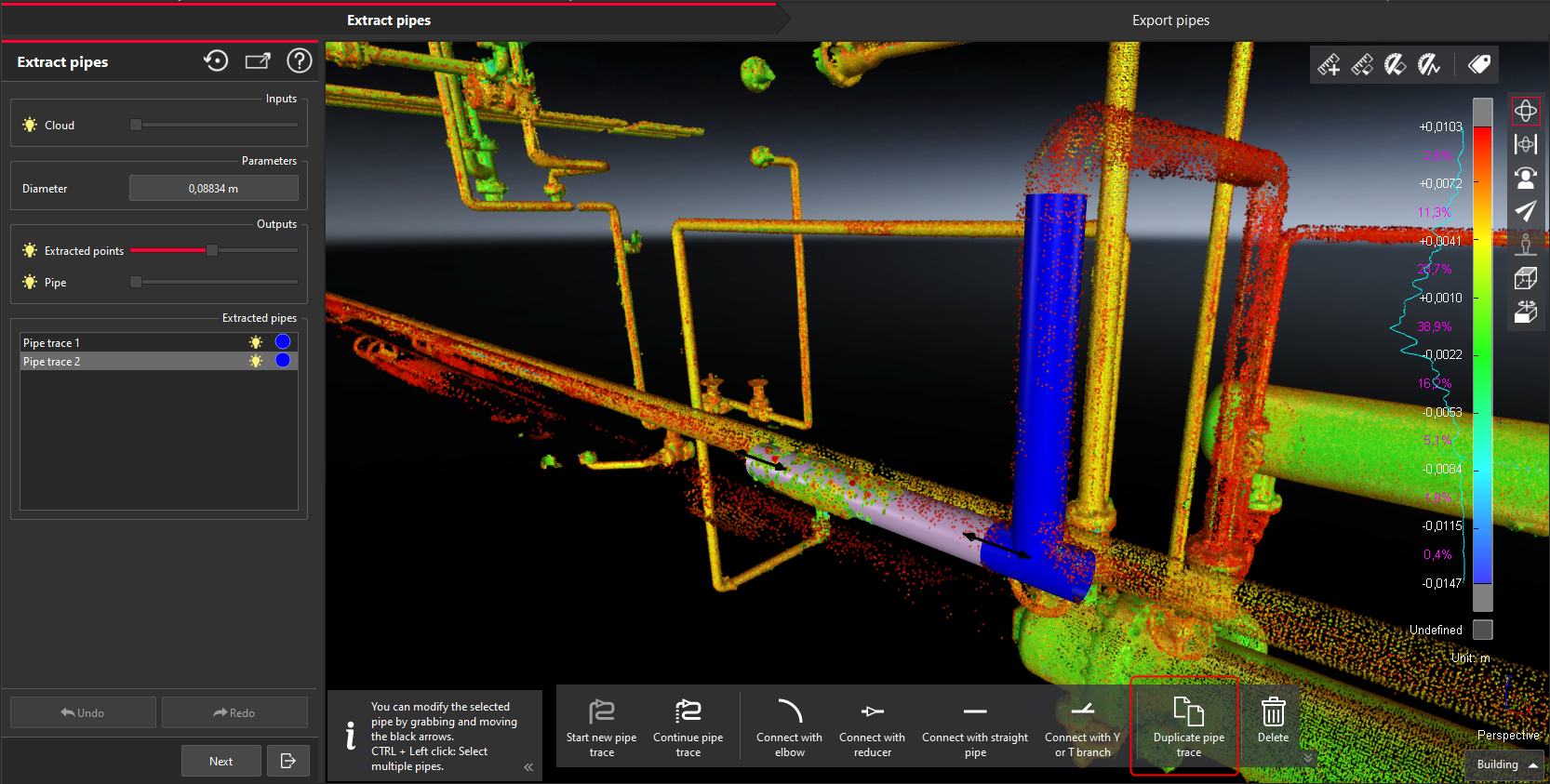Collapse the info hint panel chevron

click(528, 767)
